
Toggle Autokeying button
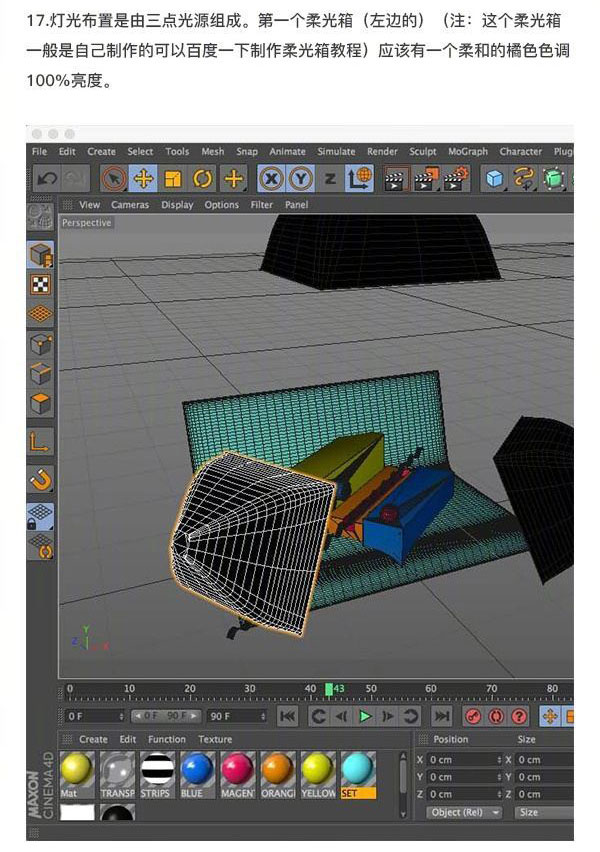(496, 716)
